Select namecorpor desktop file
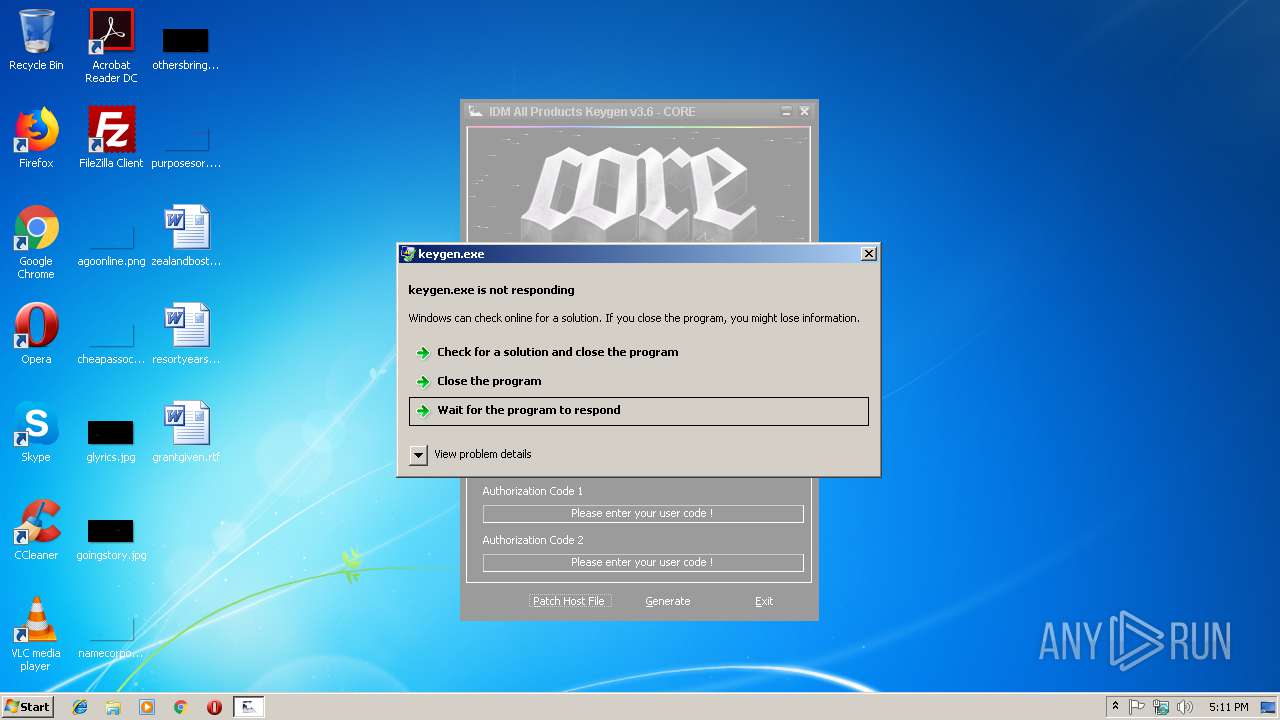This screenshot has width=1280, height=720. [111, 634]
